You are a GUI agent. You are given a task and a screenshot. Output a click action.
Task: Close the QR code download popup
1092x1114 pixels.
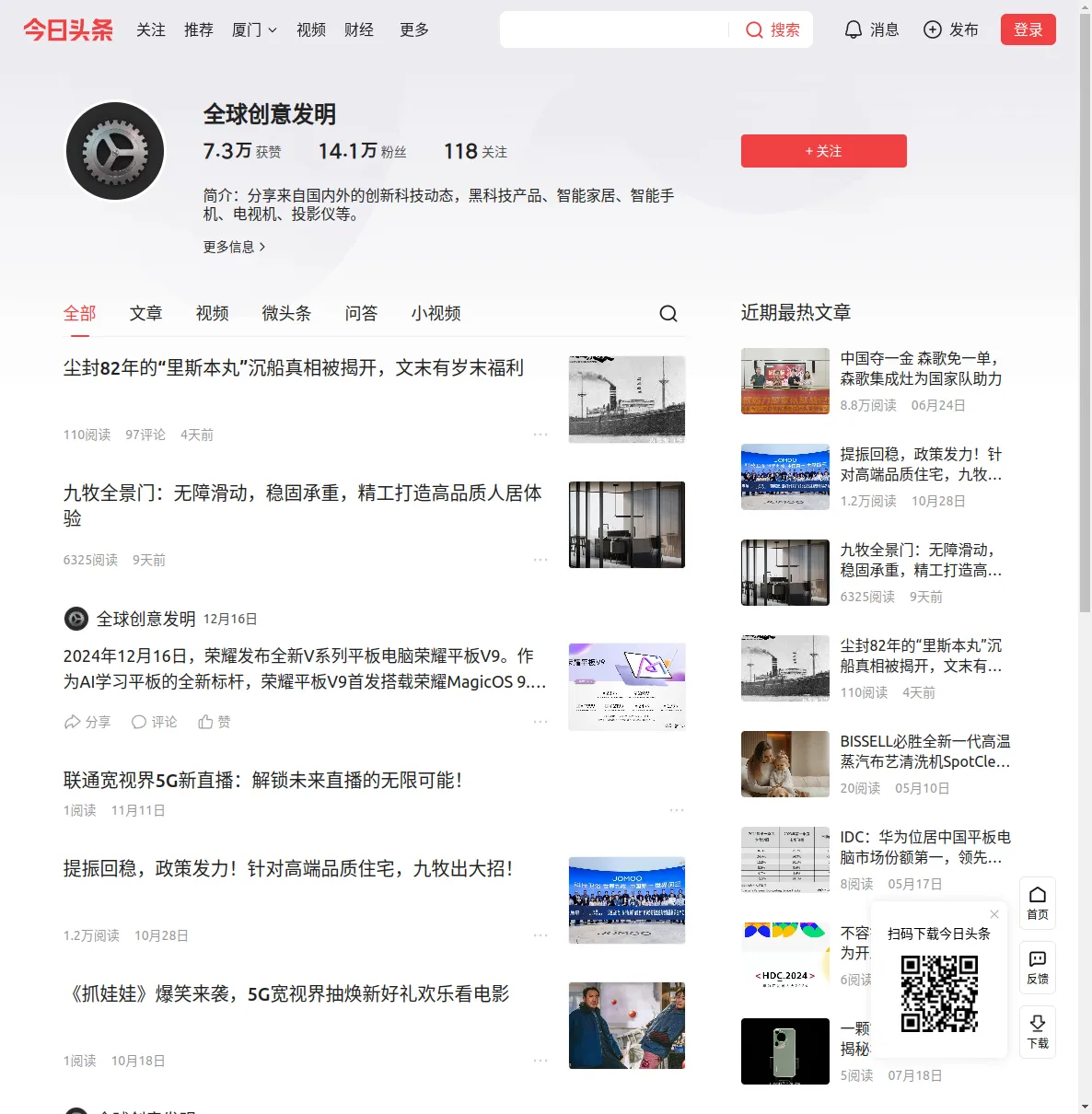coord(994,914)
